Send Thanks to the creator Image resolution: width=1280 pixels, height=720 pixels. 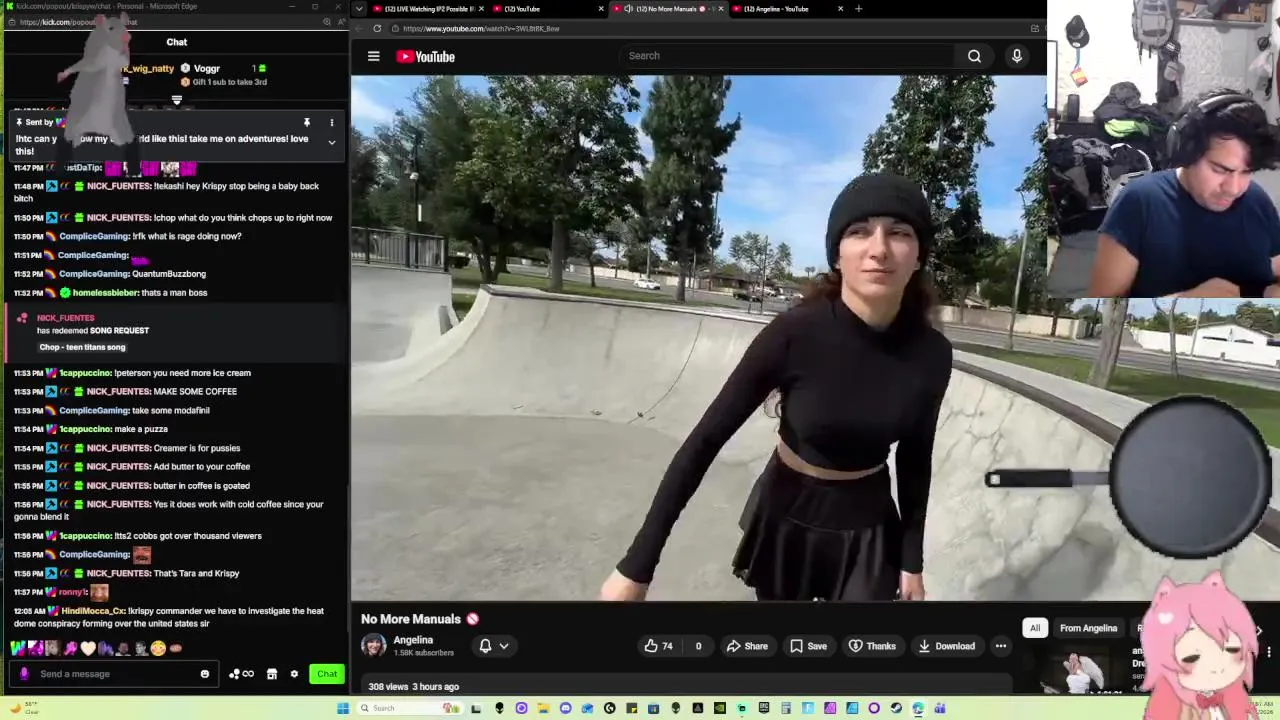[x=871, y=646]
